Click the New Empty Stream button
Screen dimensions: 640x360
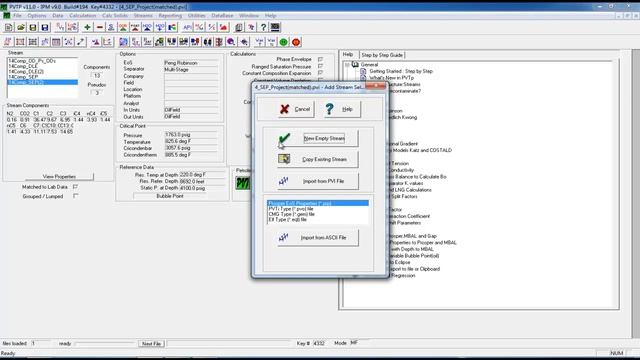tap(318, 138)
